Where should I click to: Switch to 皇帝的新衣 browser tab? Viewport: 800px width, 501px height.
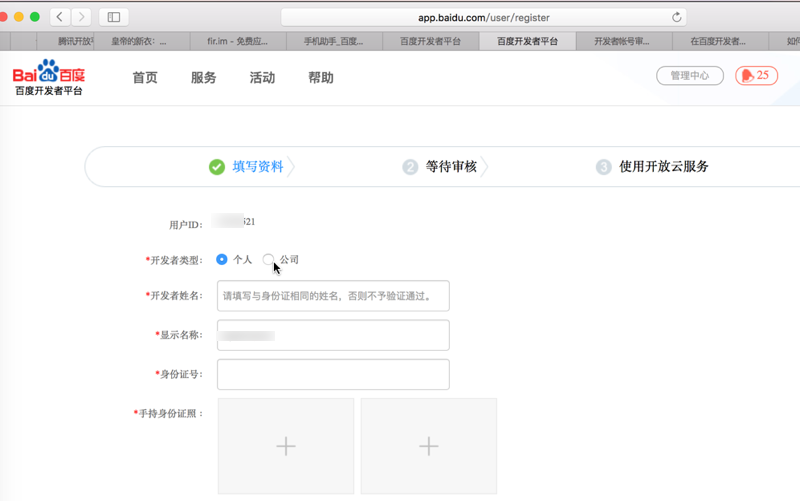[x=141, y=41]
